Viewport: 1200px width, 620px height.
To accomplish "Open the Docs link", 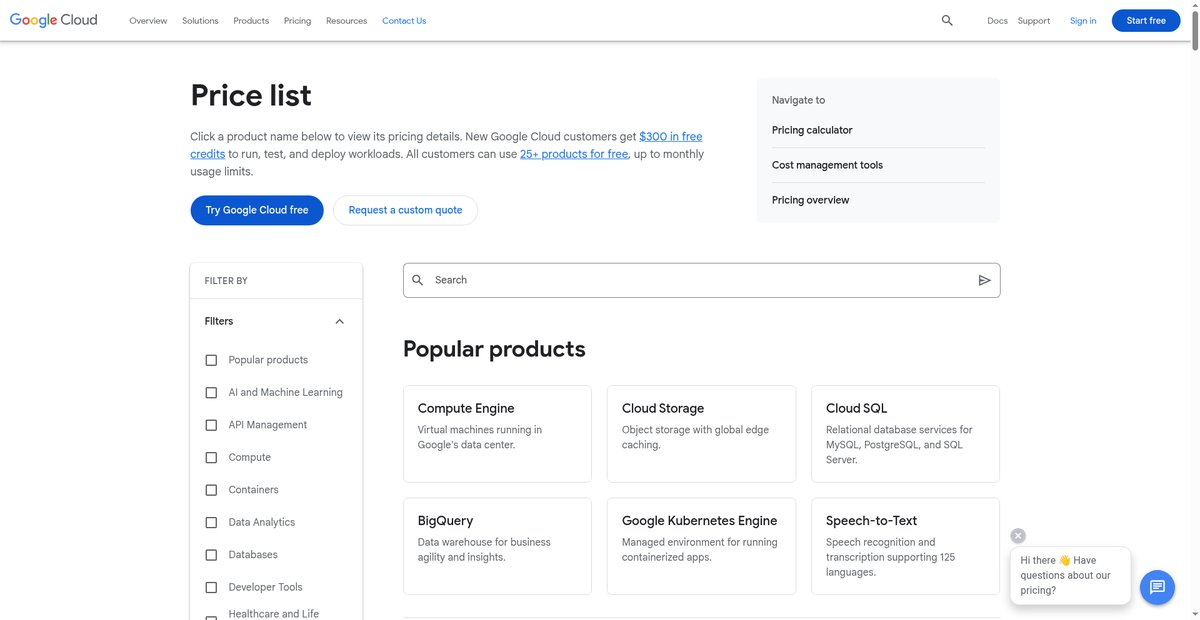I will coord(997,20).
